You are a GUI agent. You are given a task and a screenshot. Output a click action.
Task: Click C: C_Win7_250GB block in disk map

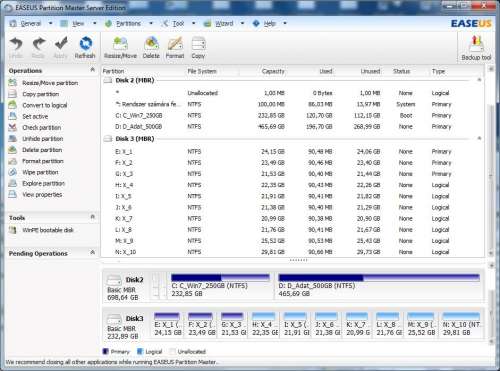[220, 286]
